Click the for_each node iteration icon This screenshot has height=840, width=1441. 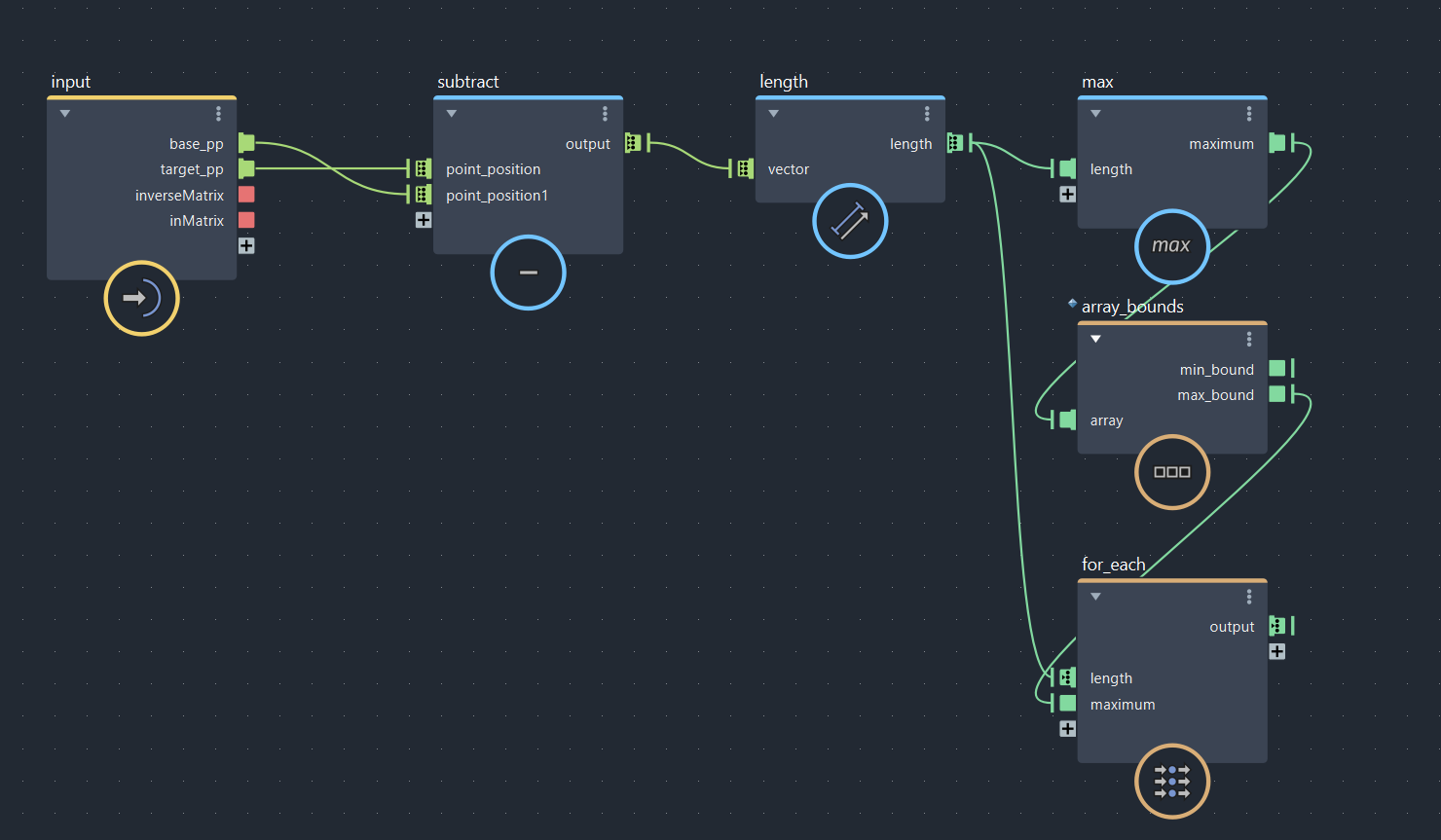[1172, 781]
